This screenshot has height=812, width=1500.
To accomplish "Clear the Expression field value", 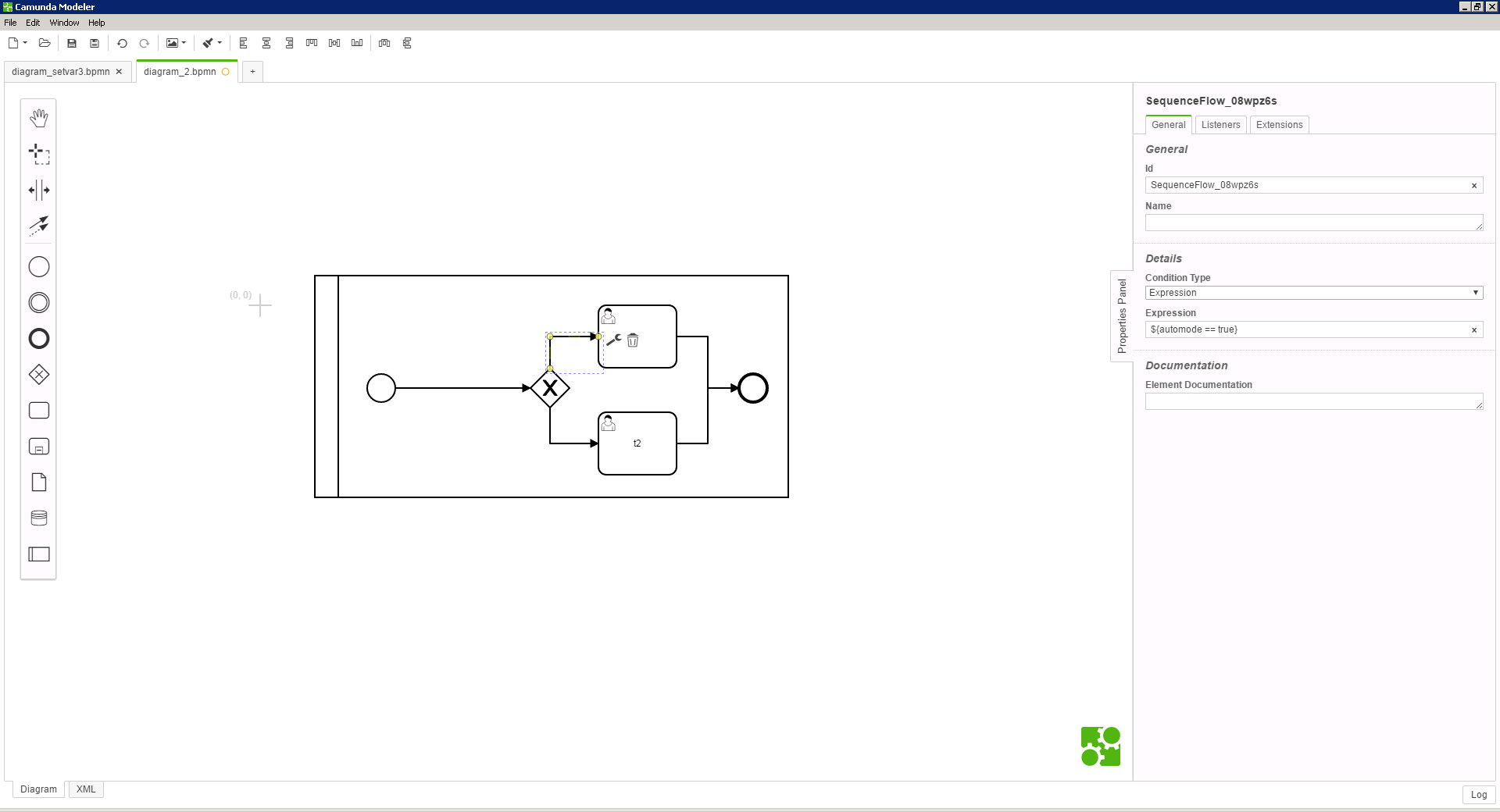I will tap(1474, 330).
